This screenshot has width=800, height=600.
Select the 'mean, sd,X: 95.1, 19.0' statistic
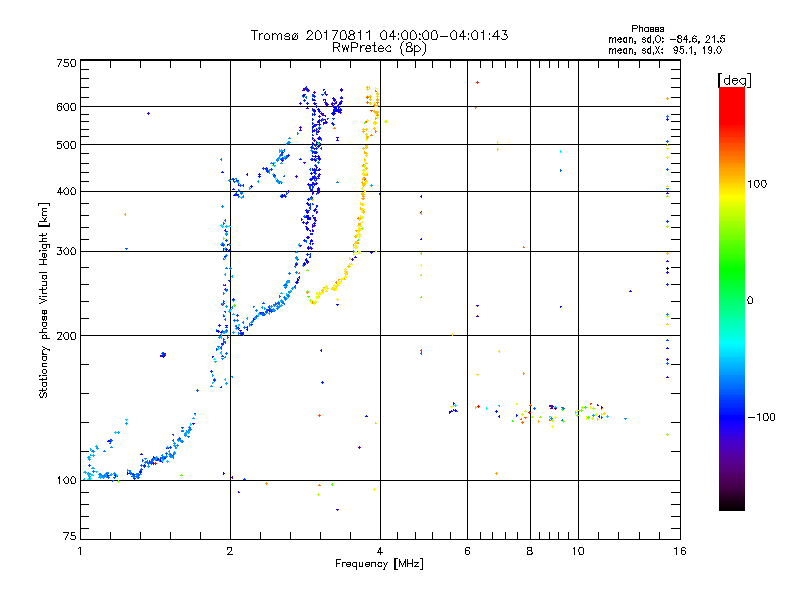[x=665, y=50]
